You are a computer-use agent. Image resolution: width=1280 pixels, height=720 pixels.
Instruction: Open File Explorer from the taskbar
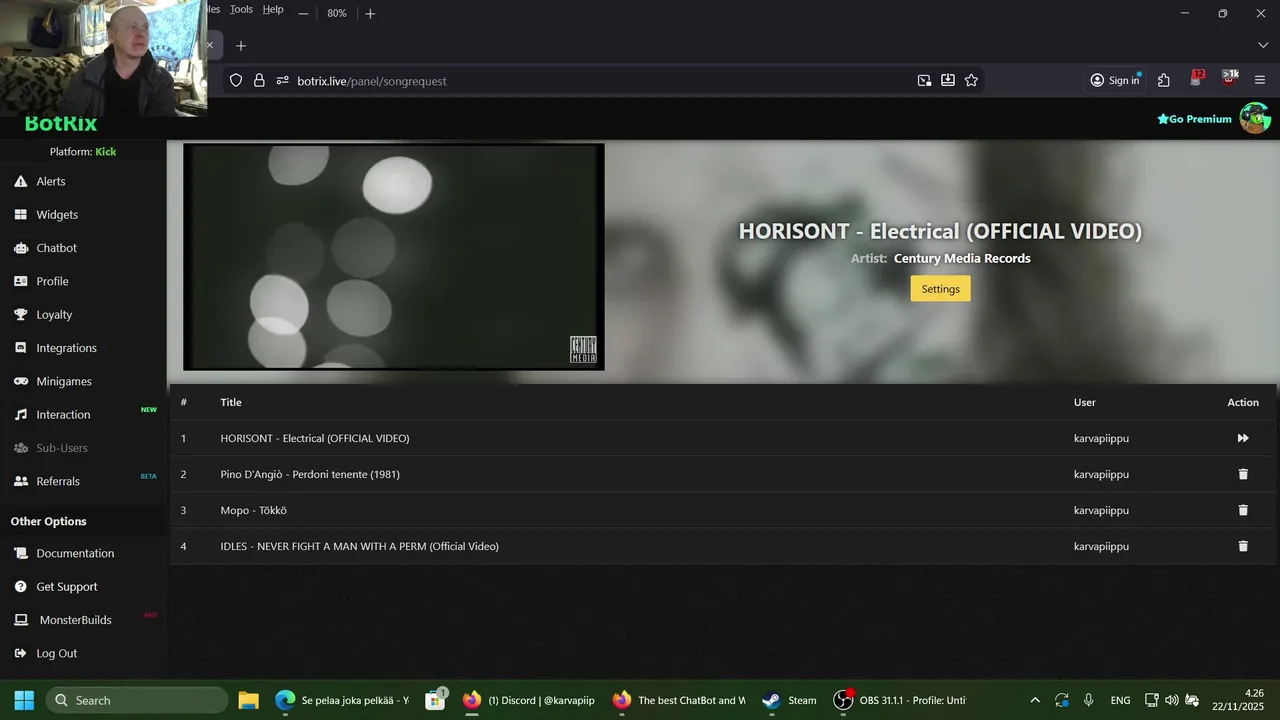[x=249, y=700]
